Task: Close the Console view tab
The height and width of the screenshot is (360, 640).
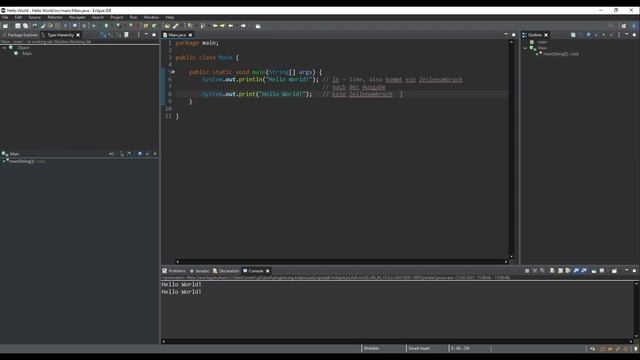Action: coord(268,271)
